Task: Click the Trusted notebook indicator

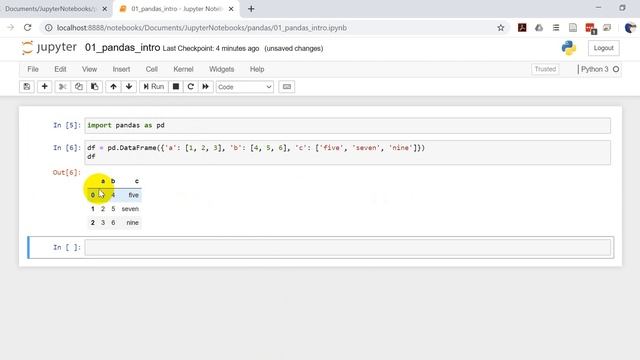Action: (545, 69)
